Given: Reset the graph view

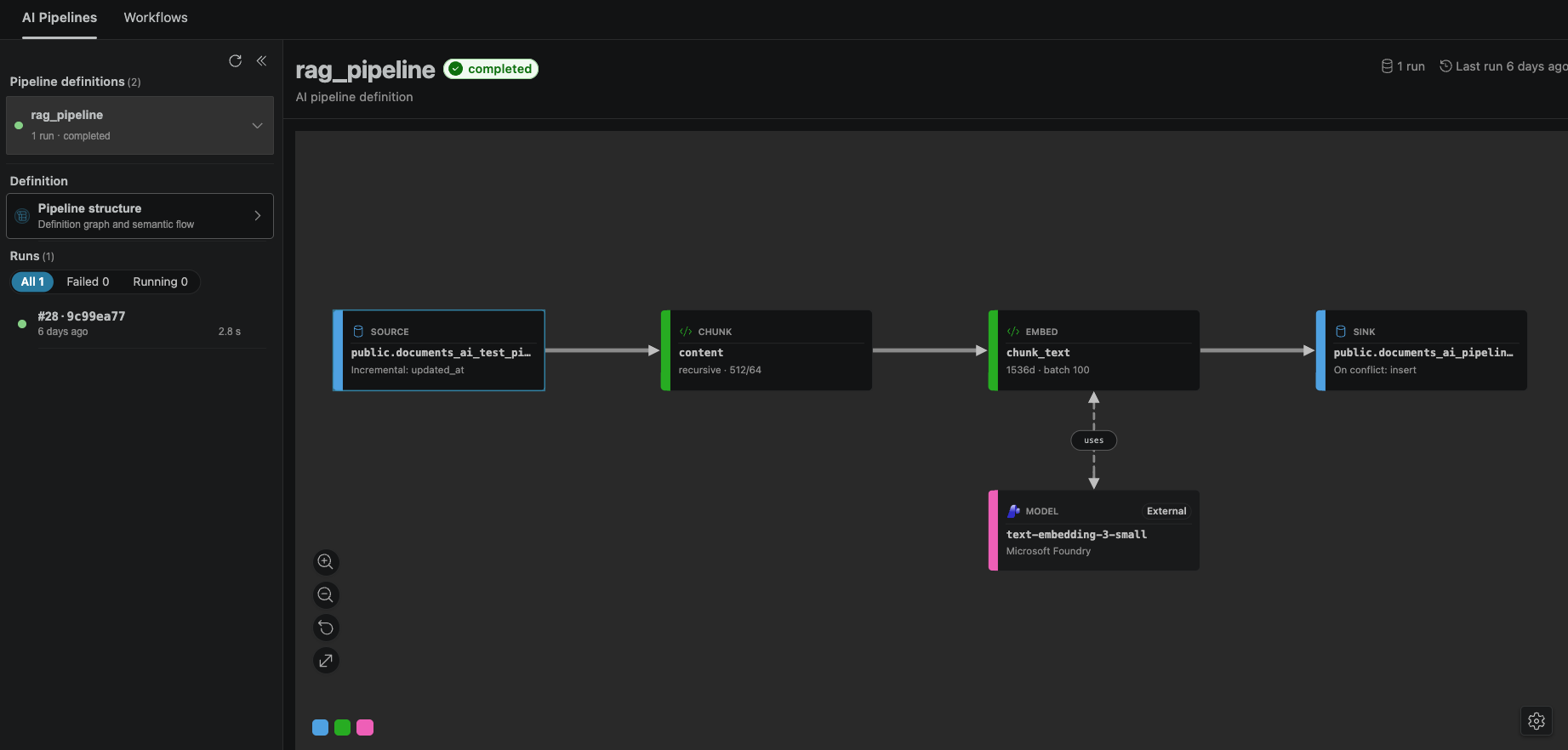Looking at the screenshot, I should tap(326, 628).
